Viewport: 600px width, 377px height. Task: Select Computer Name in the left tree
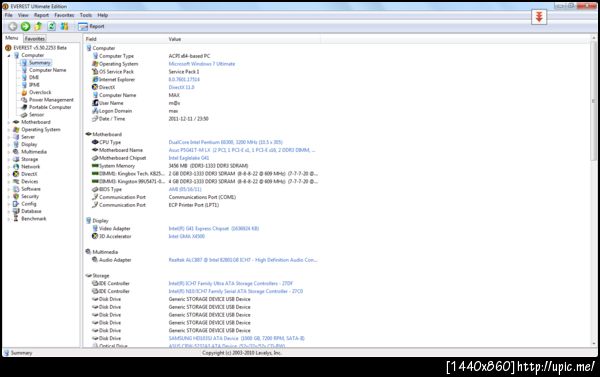47,70
